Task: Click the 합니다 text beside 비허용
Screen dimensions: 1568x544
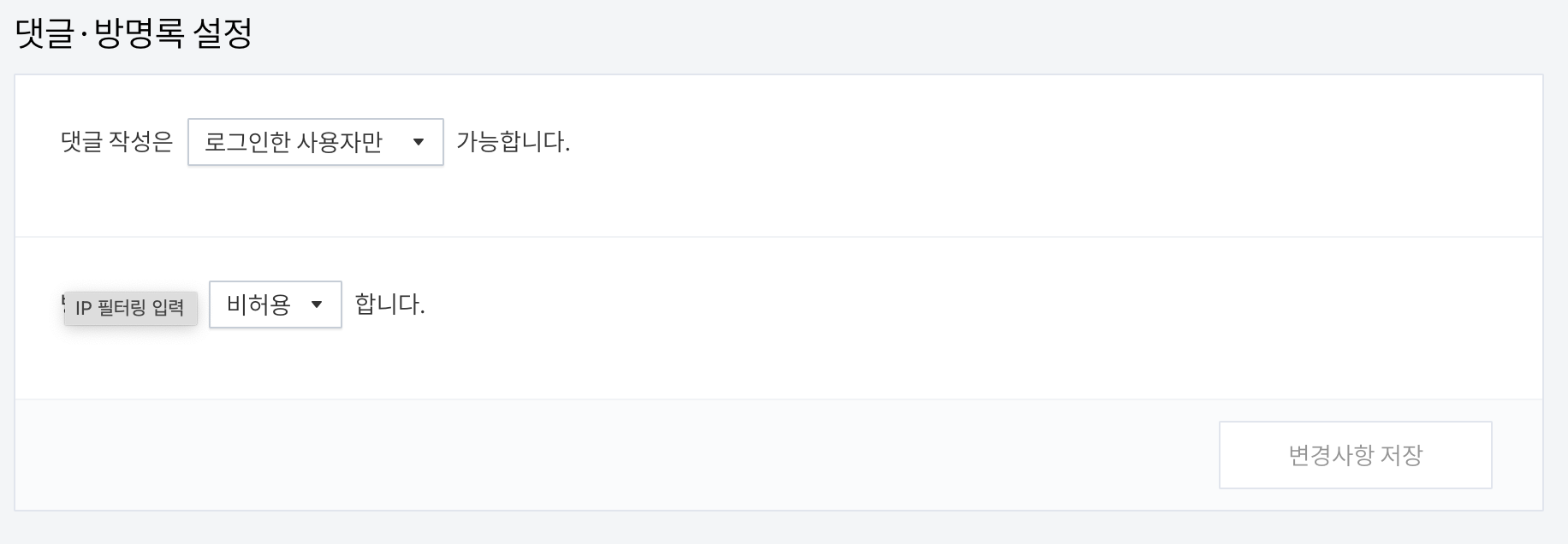Action: (x=390, y=305)
